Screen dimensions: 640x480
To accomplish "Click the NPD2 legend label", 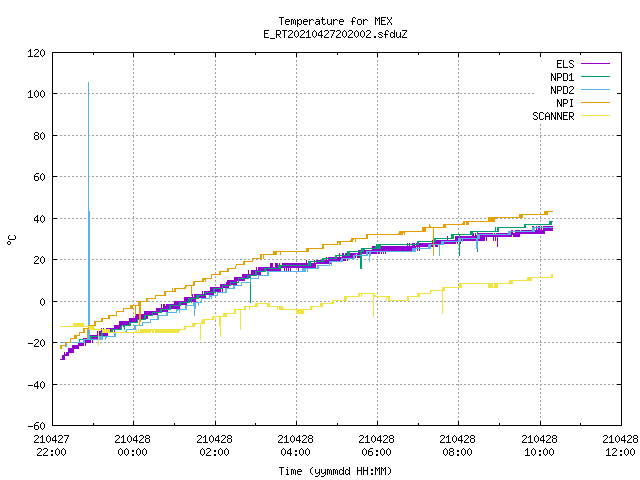I will coord(562,90).
